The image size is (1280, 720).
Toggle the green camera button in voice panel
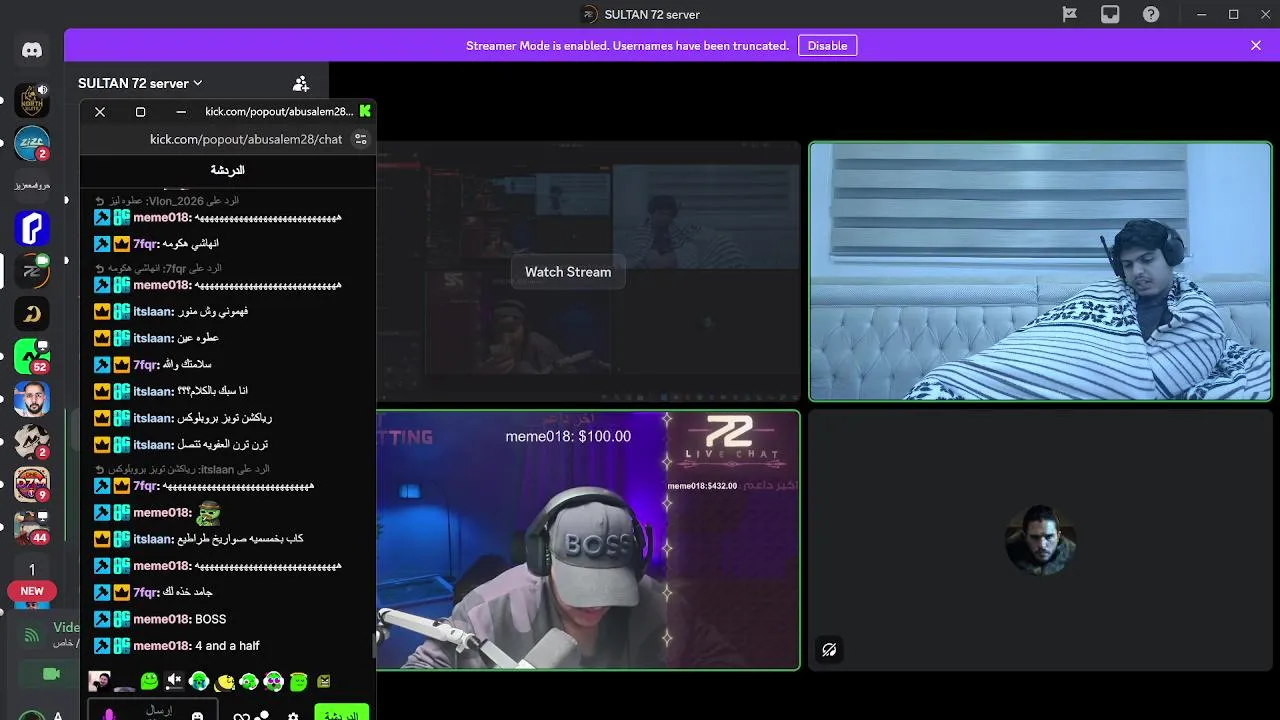tap(51, 674)
